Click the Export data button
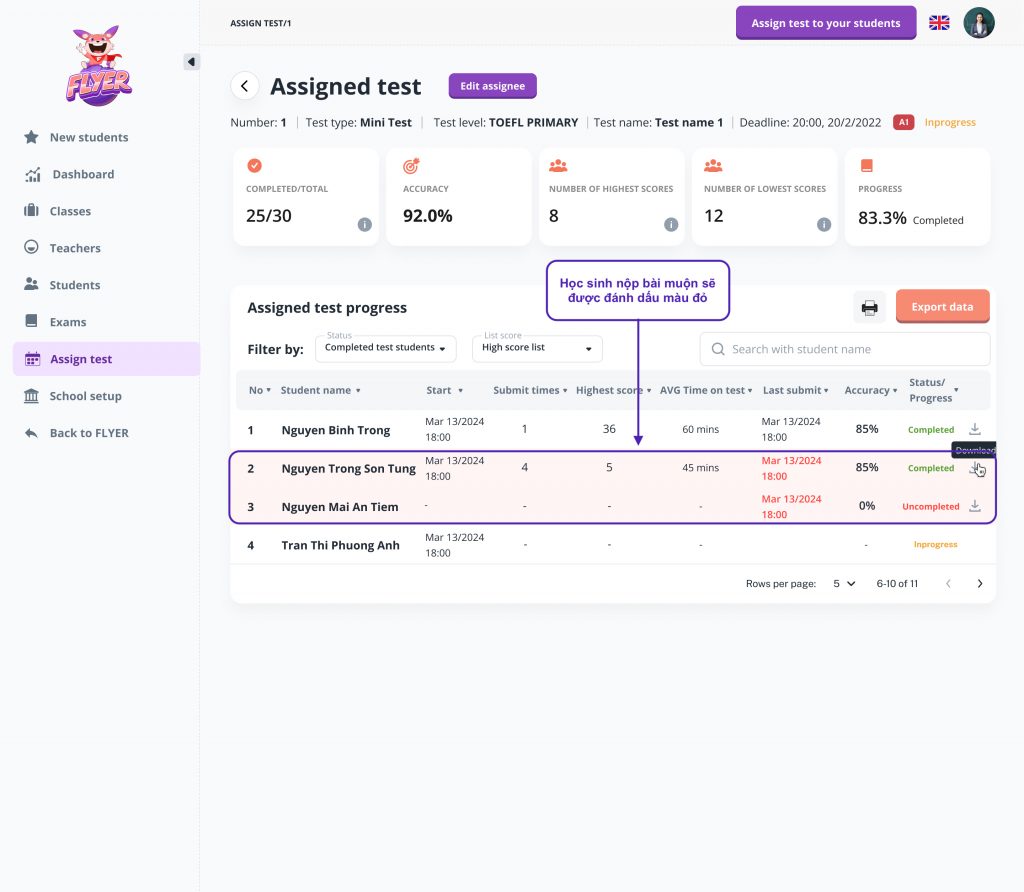Screen dimensions: 1024x892 [x=942, y=307]
